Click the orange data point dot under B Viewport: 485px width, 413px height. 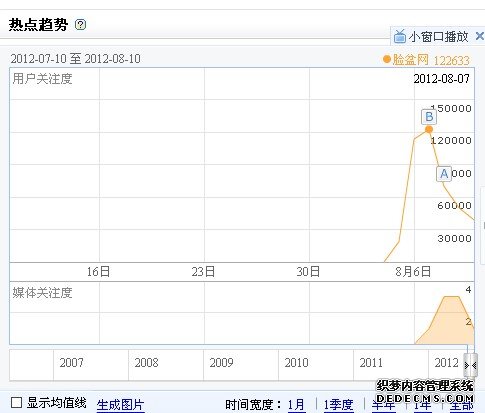click(x=429, y=129)
